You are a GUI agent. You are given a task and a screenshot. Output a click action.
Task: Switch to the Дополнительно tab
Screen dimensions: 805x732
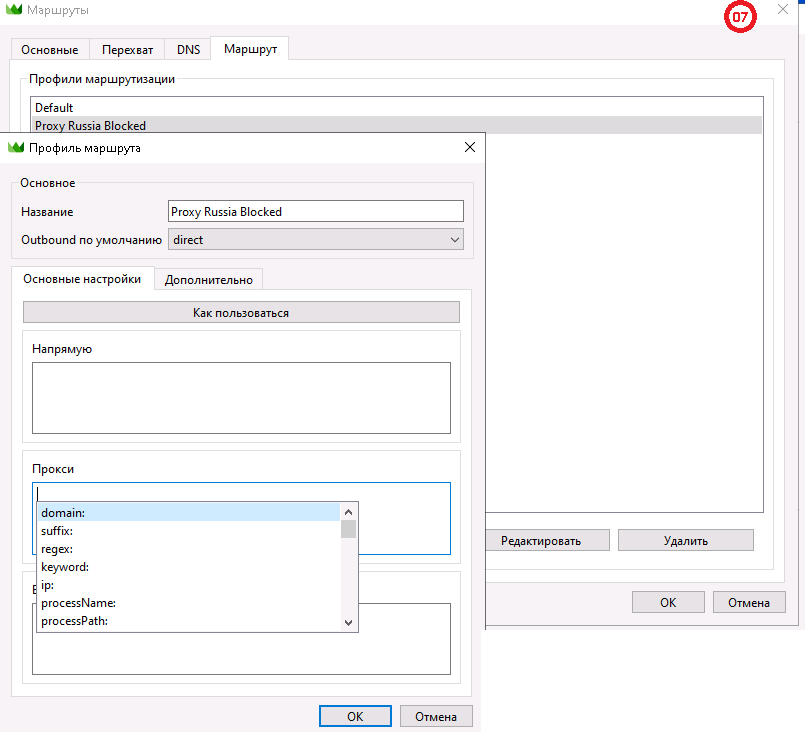[x=208, y=280]
